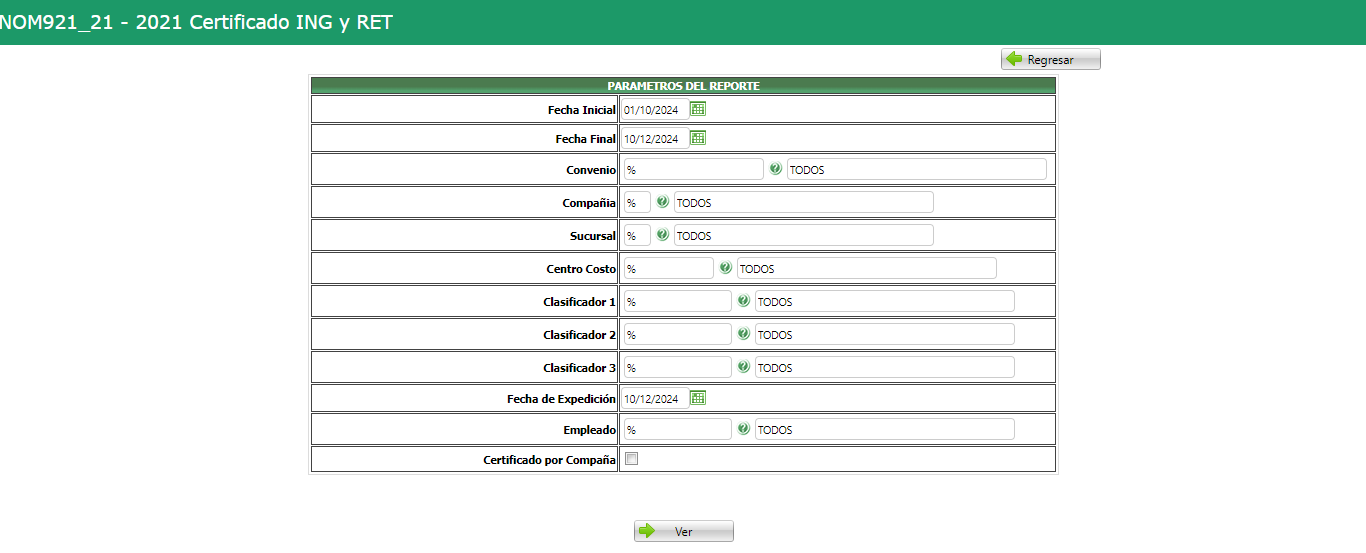The height and width of the screenshot is (553, 1366).
Task: Select the Empleado description field showing TODOS
Action: [x=884, y=429]
